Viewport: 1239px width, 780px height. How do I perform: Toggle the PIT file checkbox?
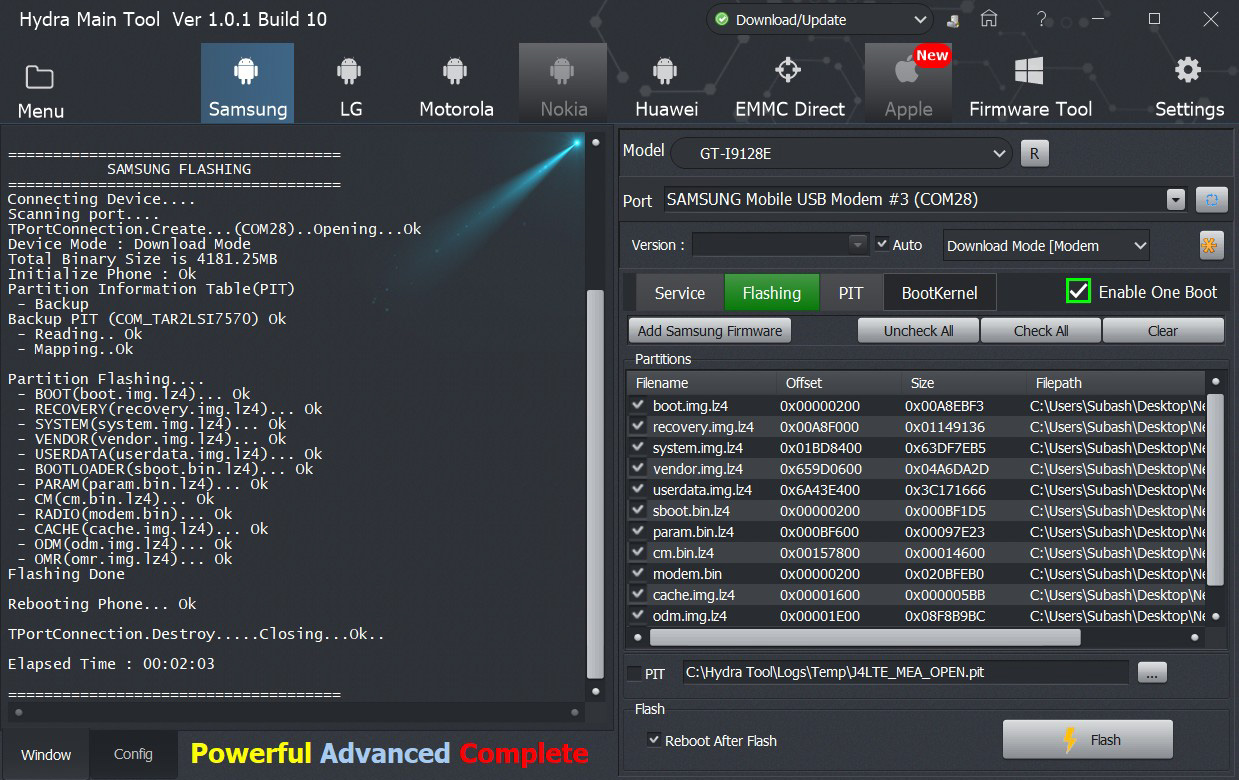point(633,674)
